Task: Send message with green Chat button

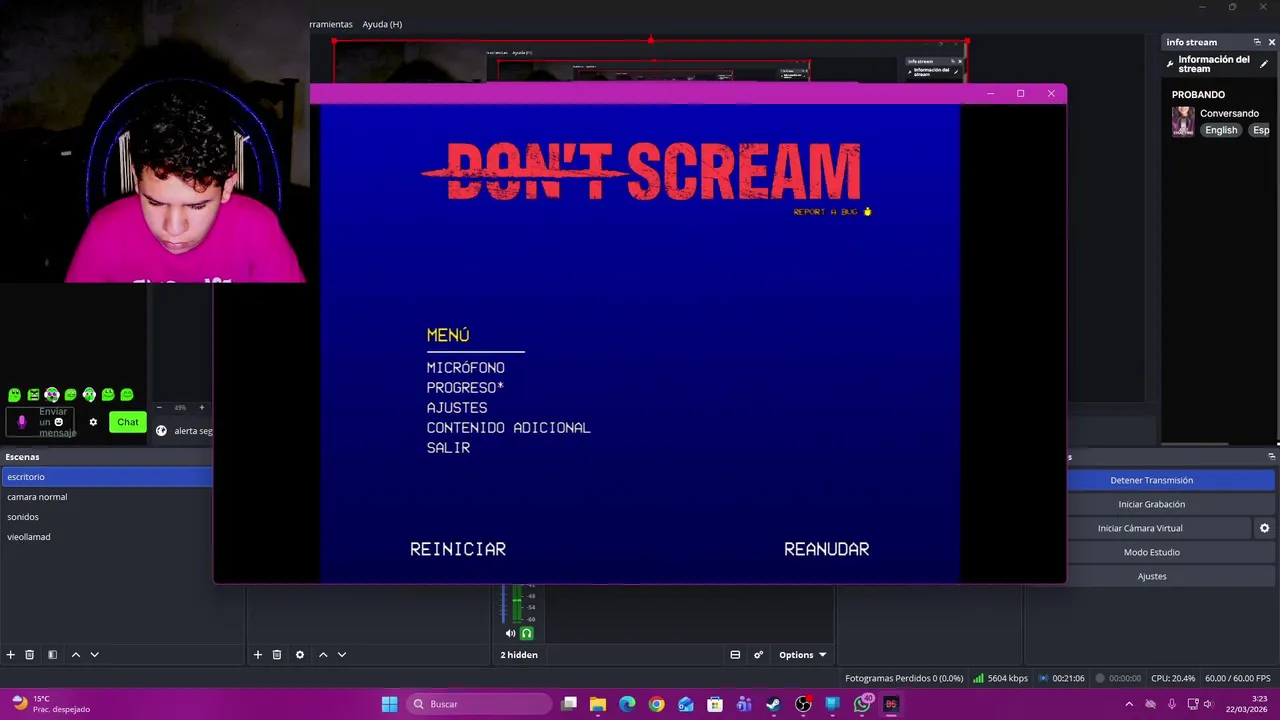Action: click(x=128, y=422)
